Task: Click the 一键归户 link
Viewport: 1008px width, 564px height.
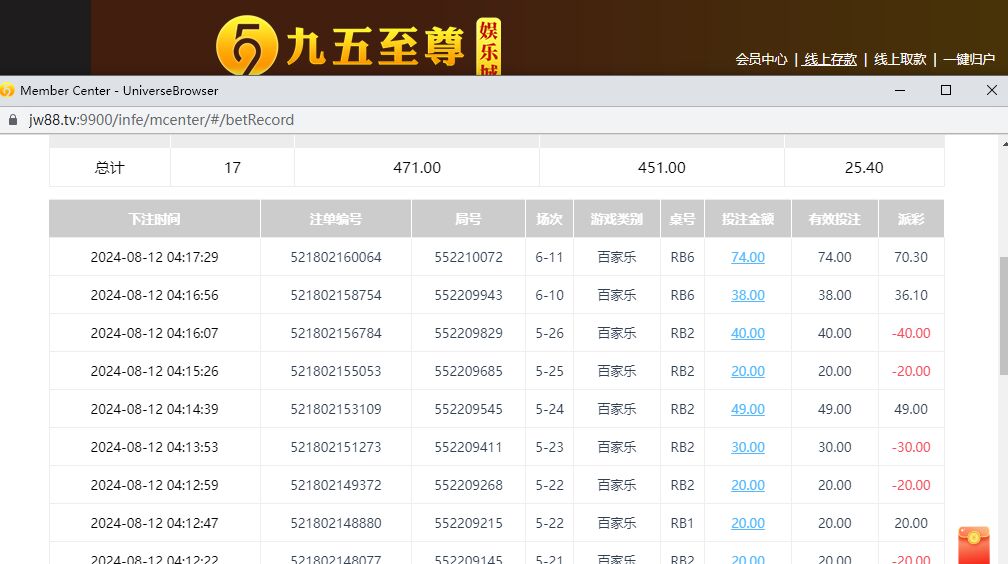Action: (x=969, y=59)
